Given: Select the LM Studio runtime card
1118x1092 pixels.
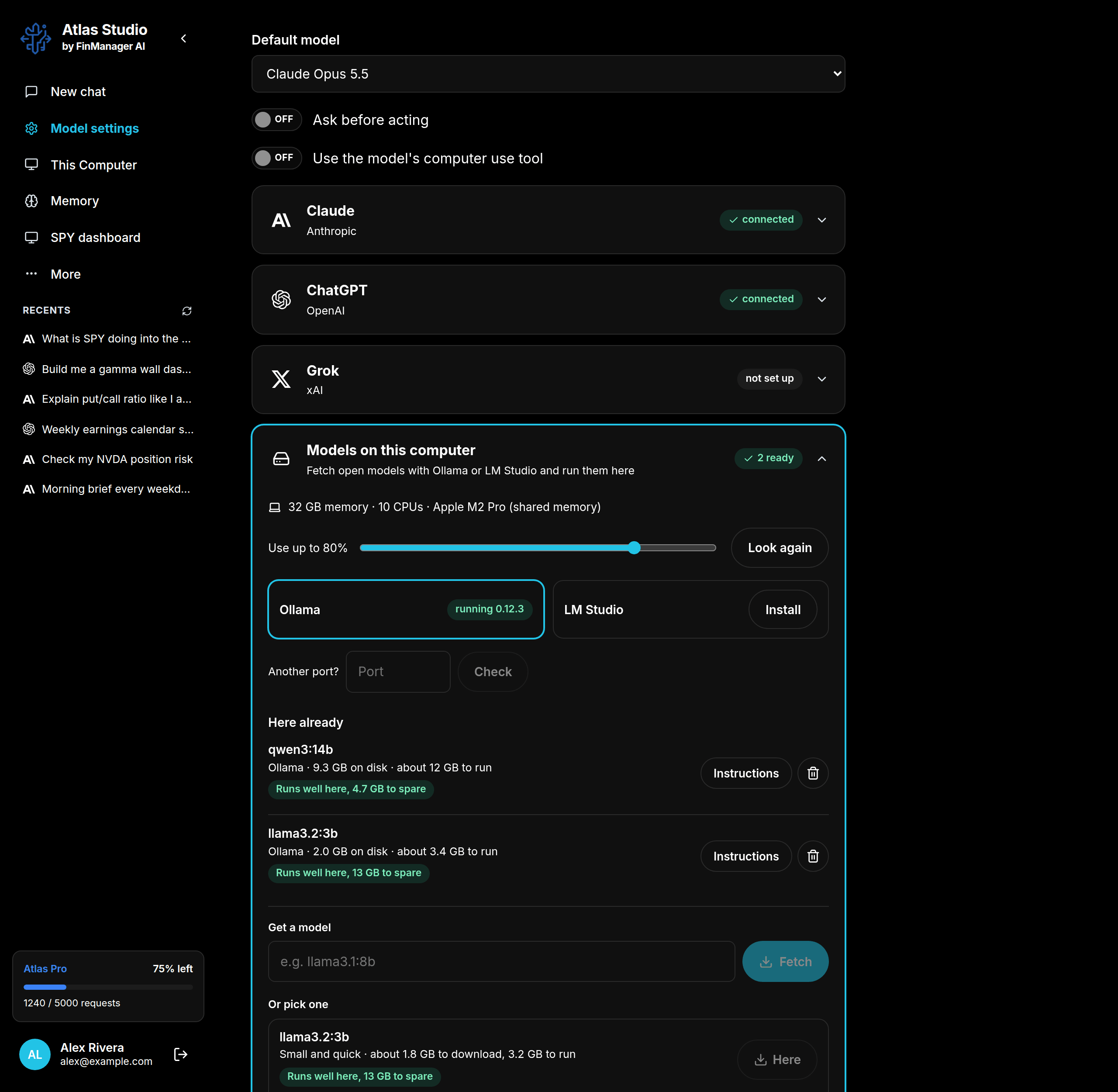Looking at the screenshot, I should coord(690,609).
